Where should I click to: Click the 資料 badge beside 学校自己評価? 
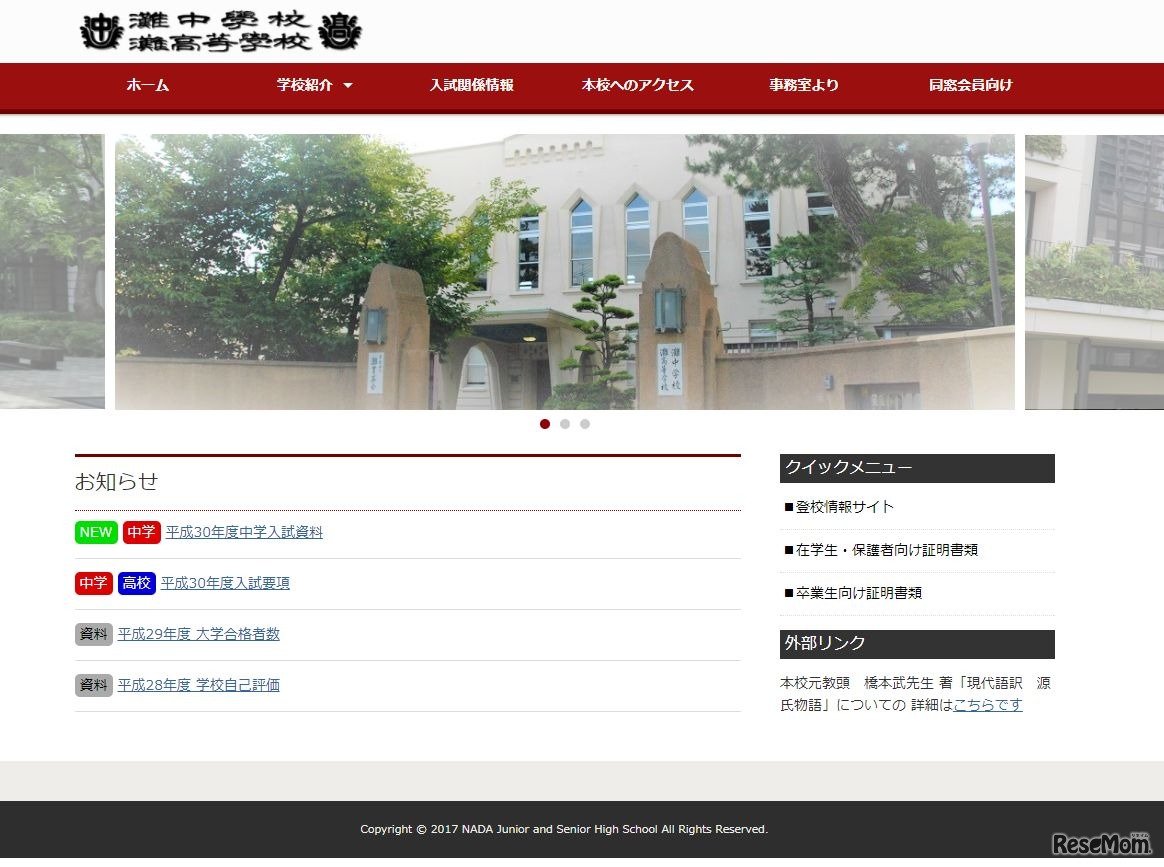[x=92, y=684]
